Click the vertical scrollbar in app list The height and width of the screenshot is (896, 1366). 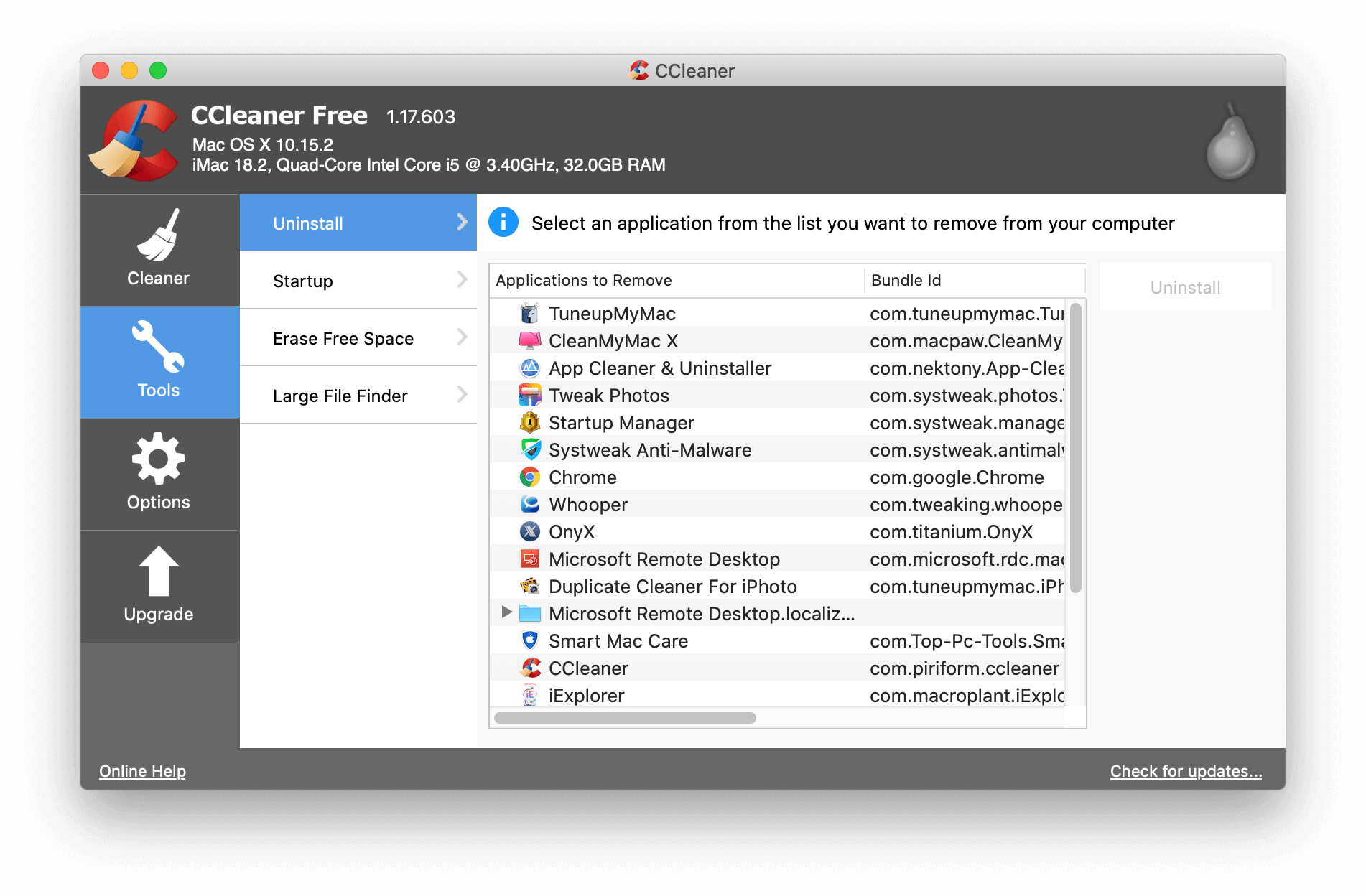click(1075, 447)
